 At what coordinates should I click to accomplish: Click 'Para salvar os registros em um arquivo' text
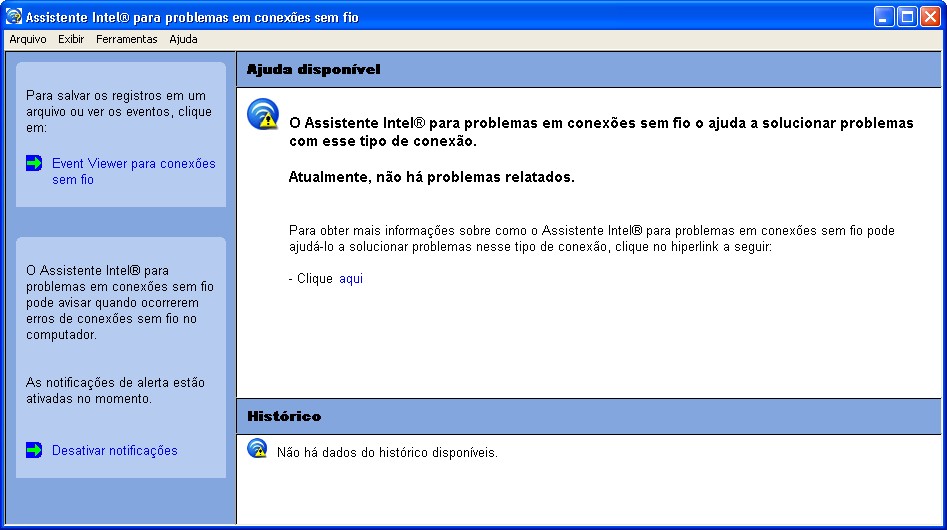click(119, 112)
